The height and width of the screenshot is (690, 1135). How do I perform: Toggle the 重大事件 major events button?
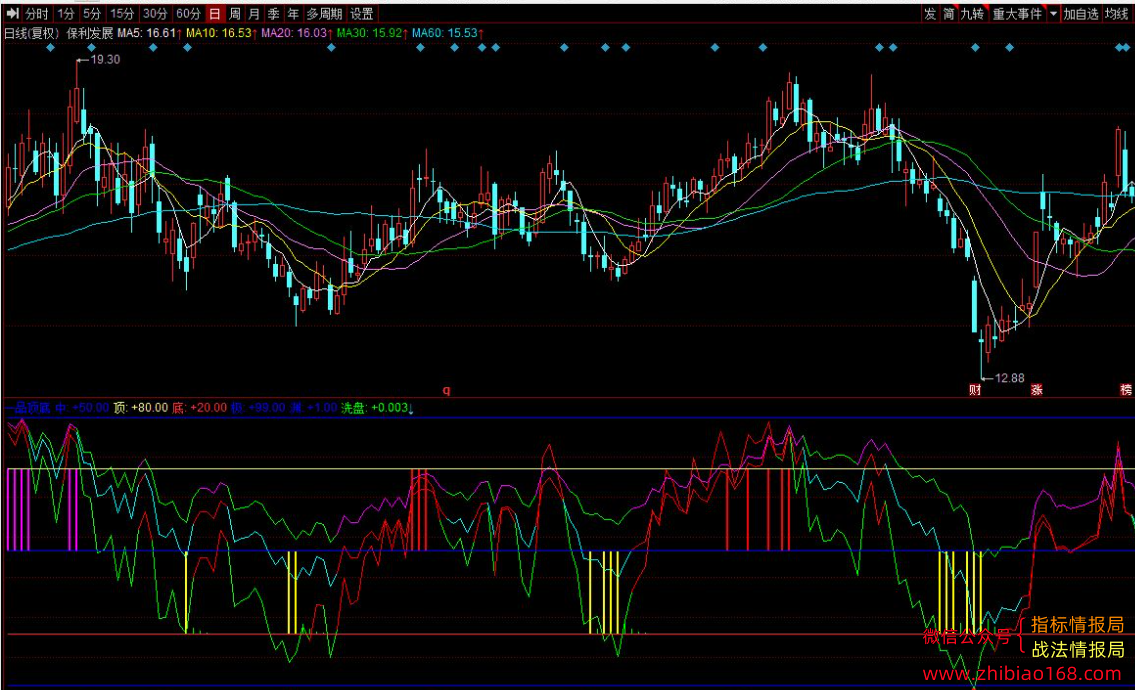1017,14
